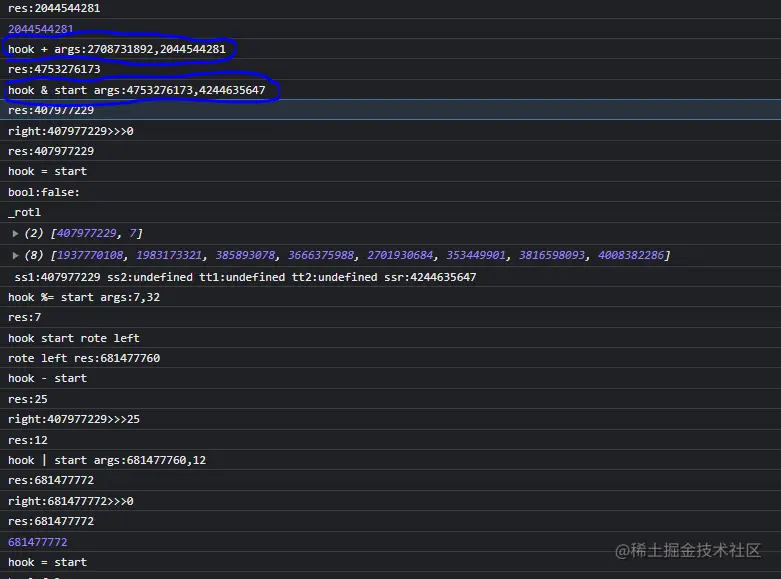Select array value 2701930684
The height and width of the screenshot is (579, 781).
[400, 255]
